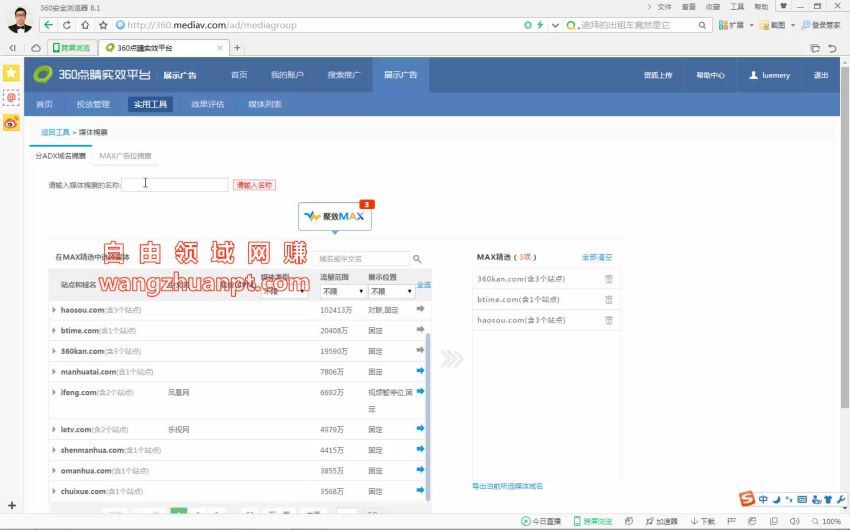Click the 360点睛实效平台 logo
Screen dimensions: 850x530
[92, 74]
